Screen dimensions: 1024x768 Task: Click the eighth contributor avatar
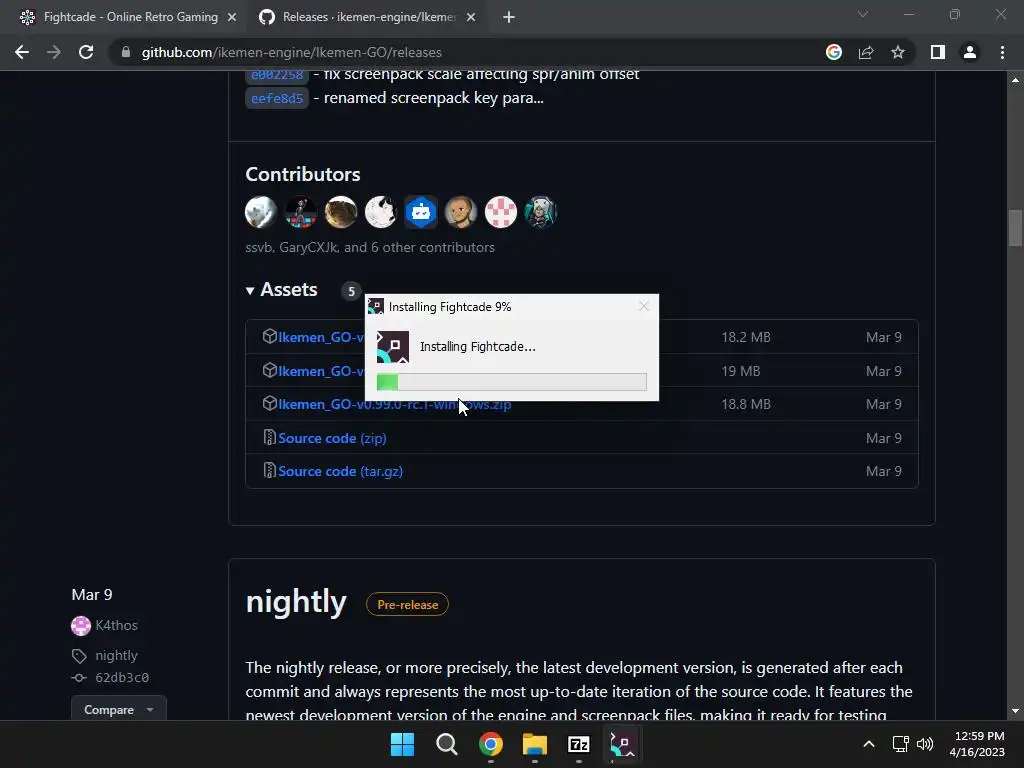[x=541, y=212]
